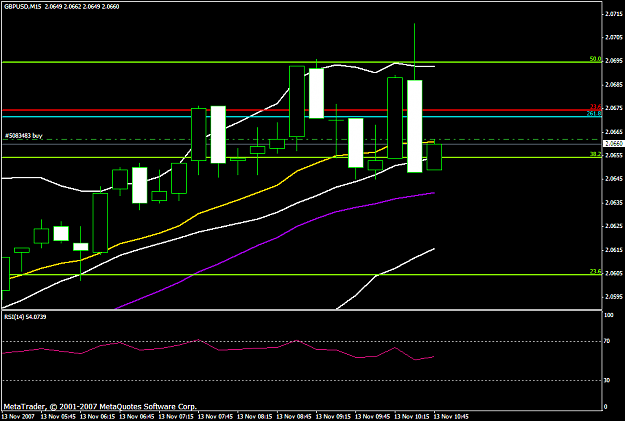Select the dash-dot buy order level line

[301, 140]
